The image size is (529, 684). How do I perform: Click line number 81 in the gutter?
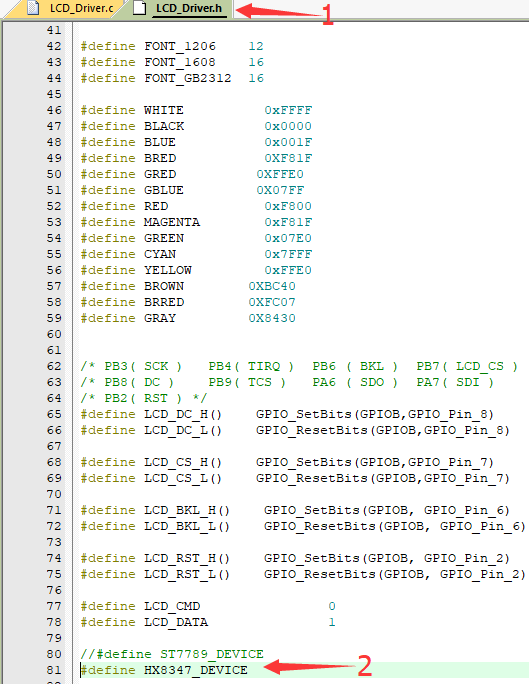point(54,670)
